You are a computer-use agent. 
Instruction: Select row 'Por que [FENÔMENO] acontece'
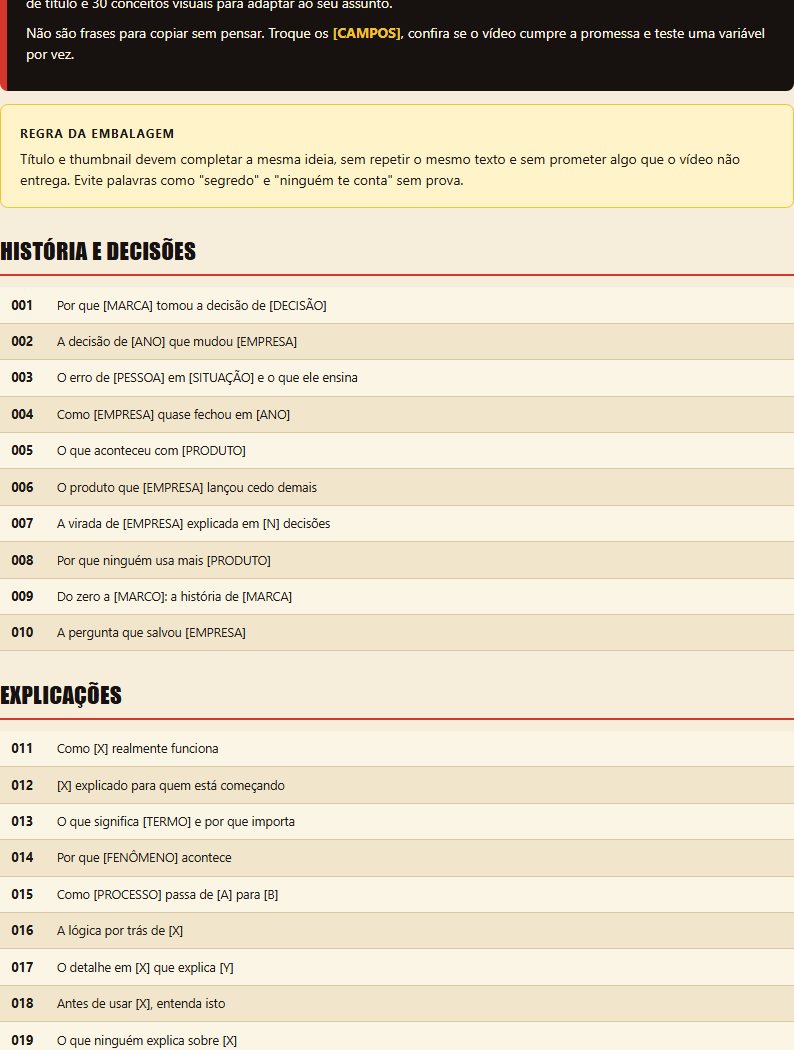pos(397,858)
